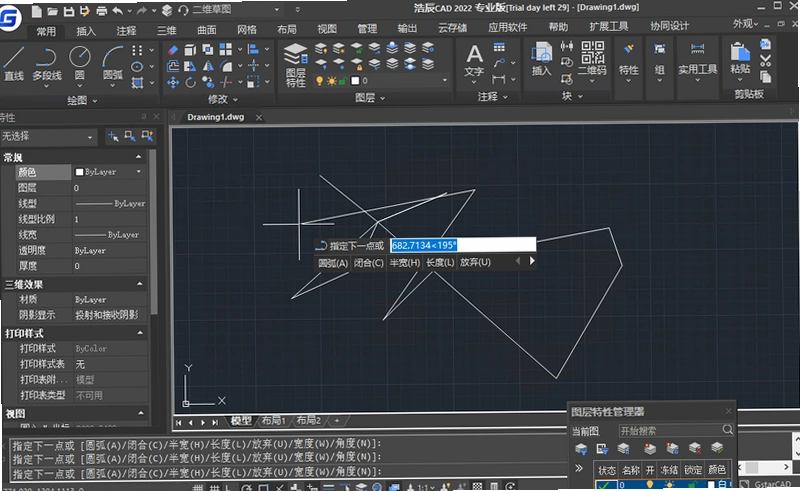Open the Help (帮助) ribbon tab
Image resolution: width=800 pixels, height=491 pixels.
point(558,27)
